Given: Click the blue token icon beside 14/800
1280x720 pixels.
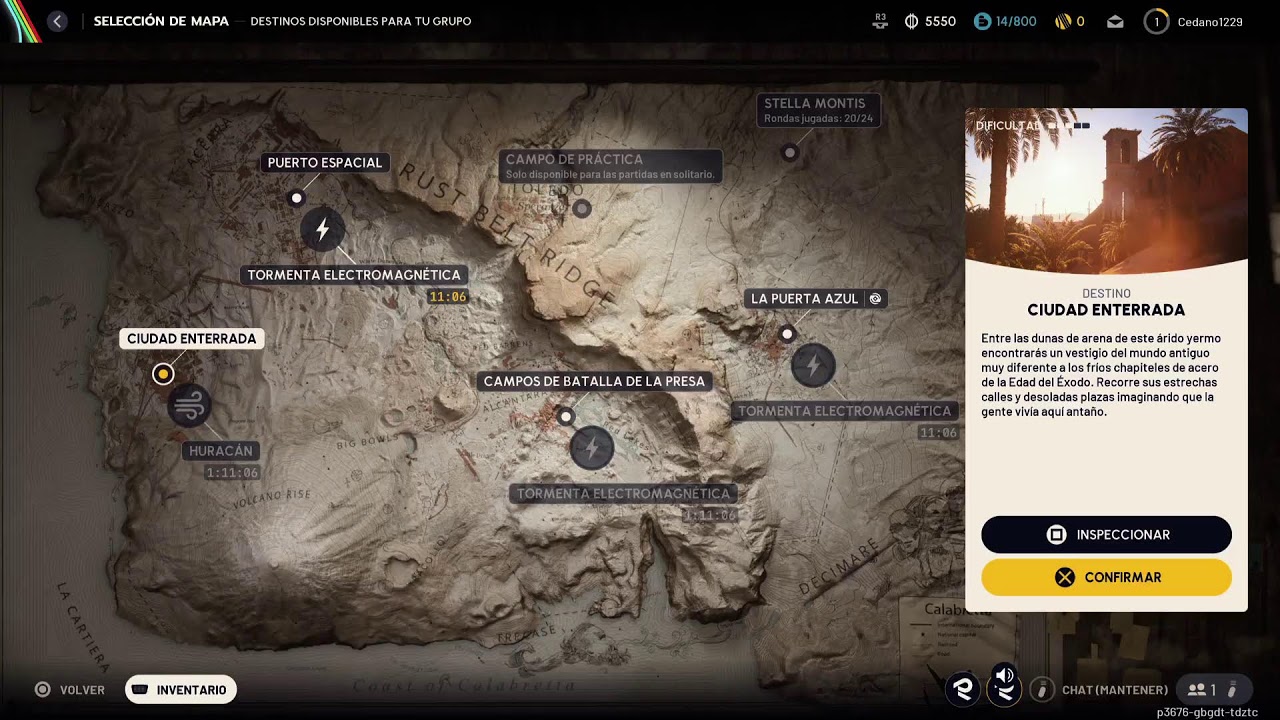Looking at the screenshot, I should pyautogui.click(x=982, y=21).
